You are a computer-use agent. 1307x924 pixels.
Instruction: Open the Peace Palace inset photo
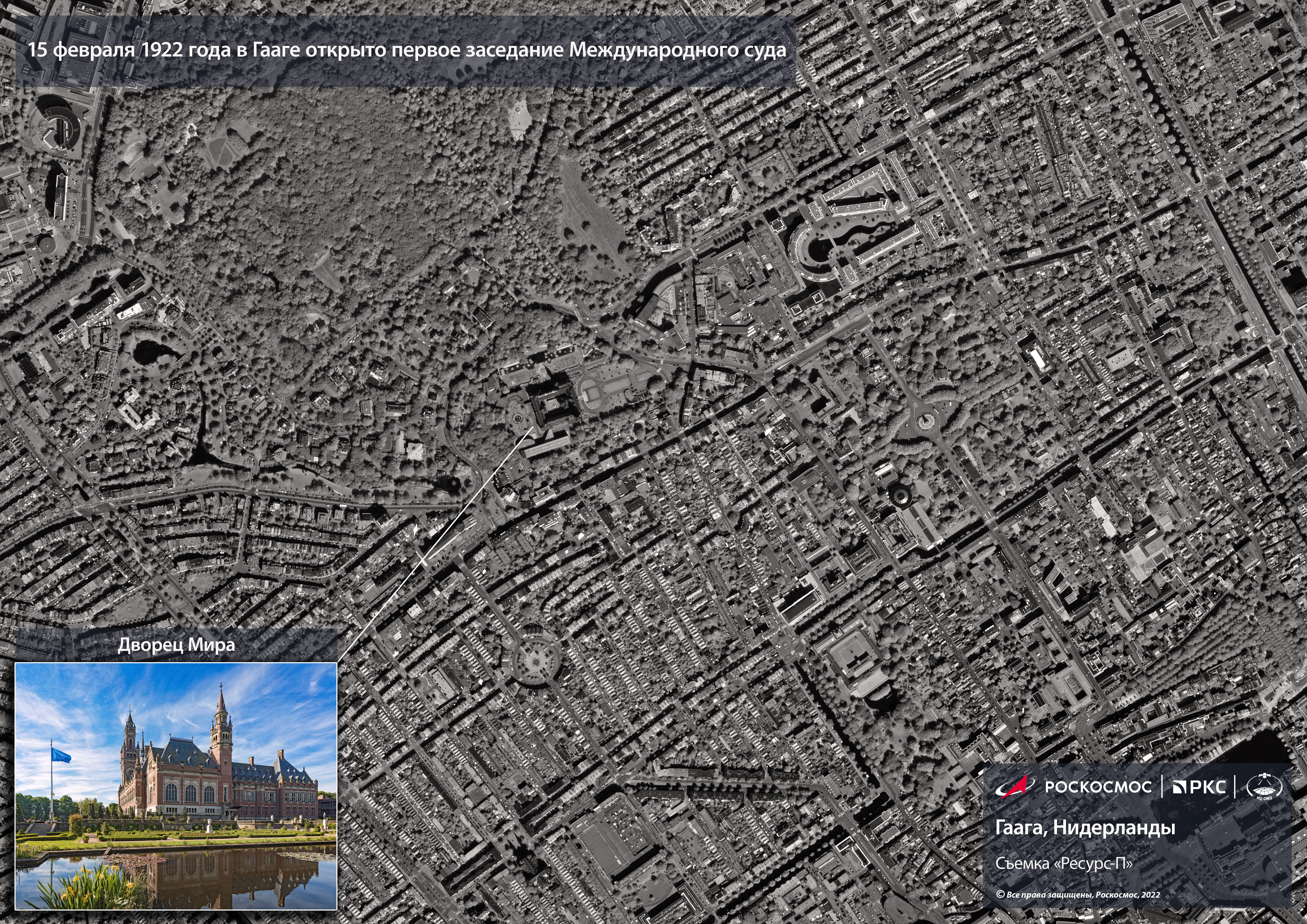point(175,785)
